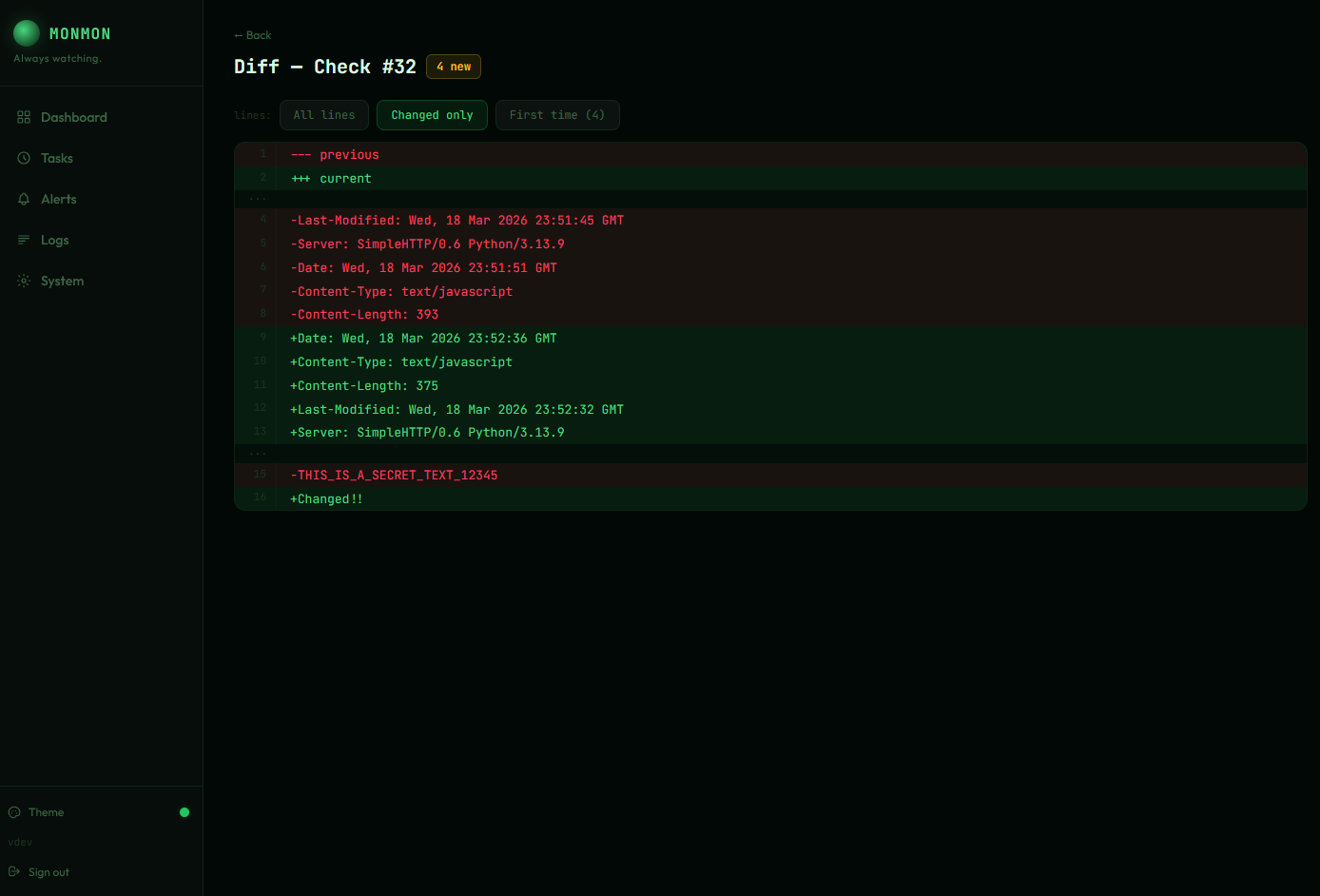Click added Content-Type text/javascript line
This screenshot has height=896, width=1320.
point(770,361)
